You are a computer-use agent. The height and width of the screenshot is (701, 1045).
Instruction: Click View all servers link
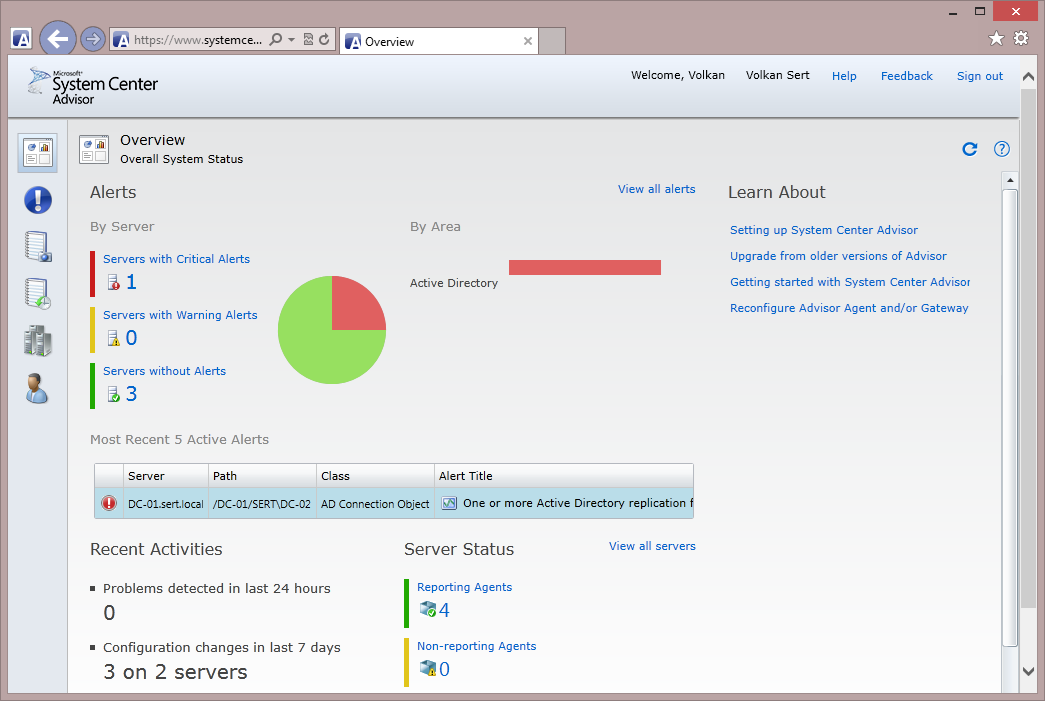(x=652, y=546)
